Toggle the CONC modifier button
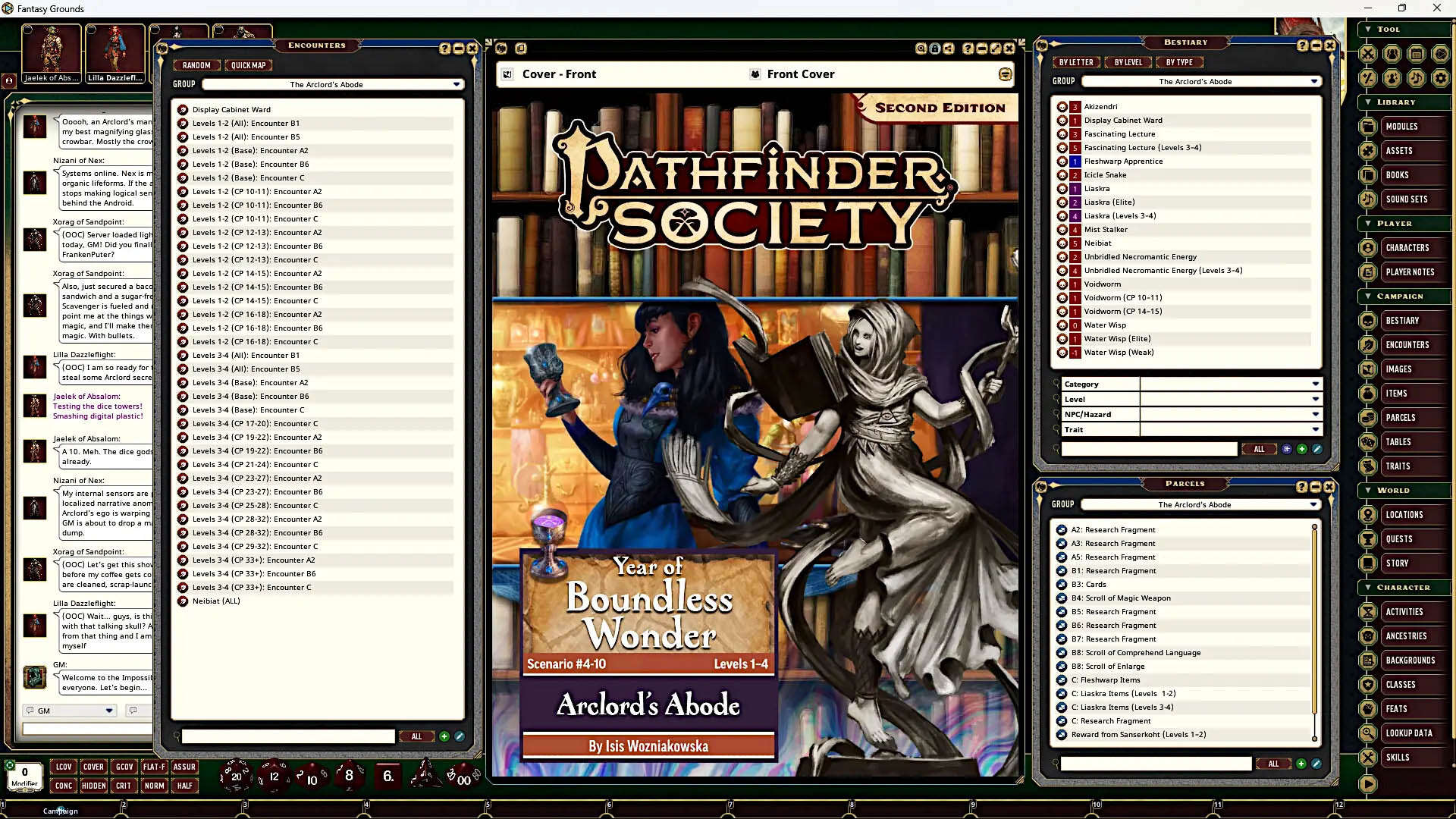Viewport: 1456px width, 819px height. point(64,786)
